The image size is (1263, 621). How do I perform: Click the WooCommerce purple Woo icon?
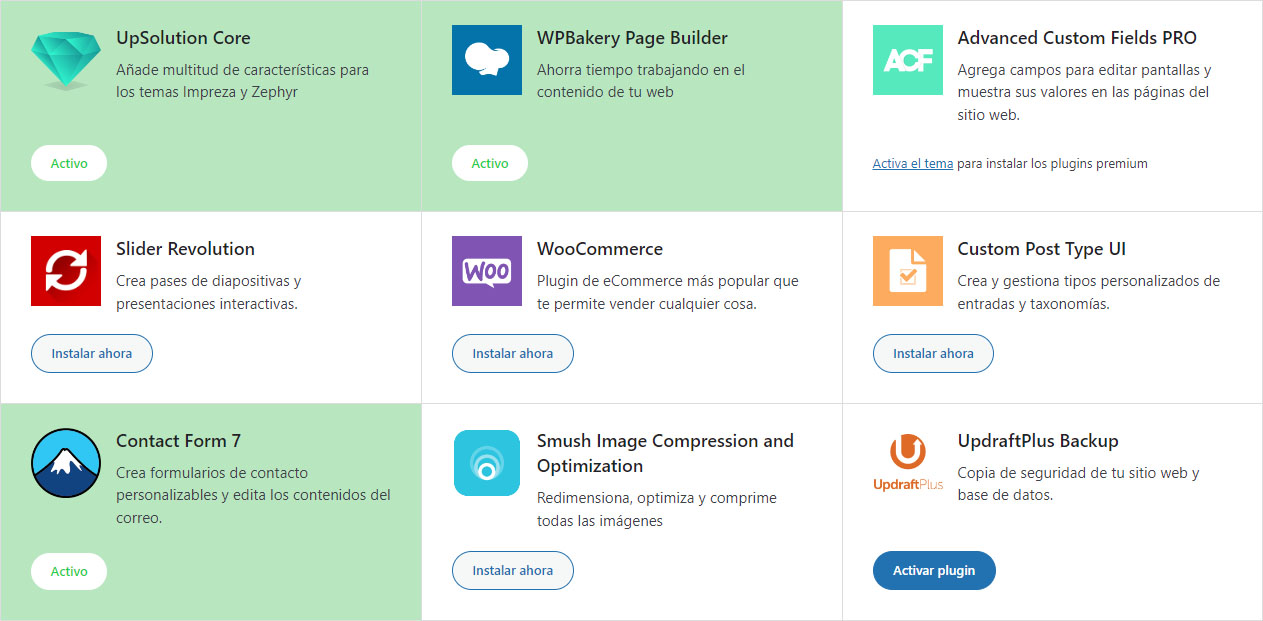[487, 271]
